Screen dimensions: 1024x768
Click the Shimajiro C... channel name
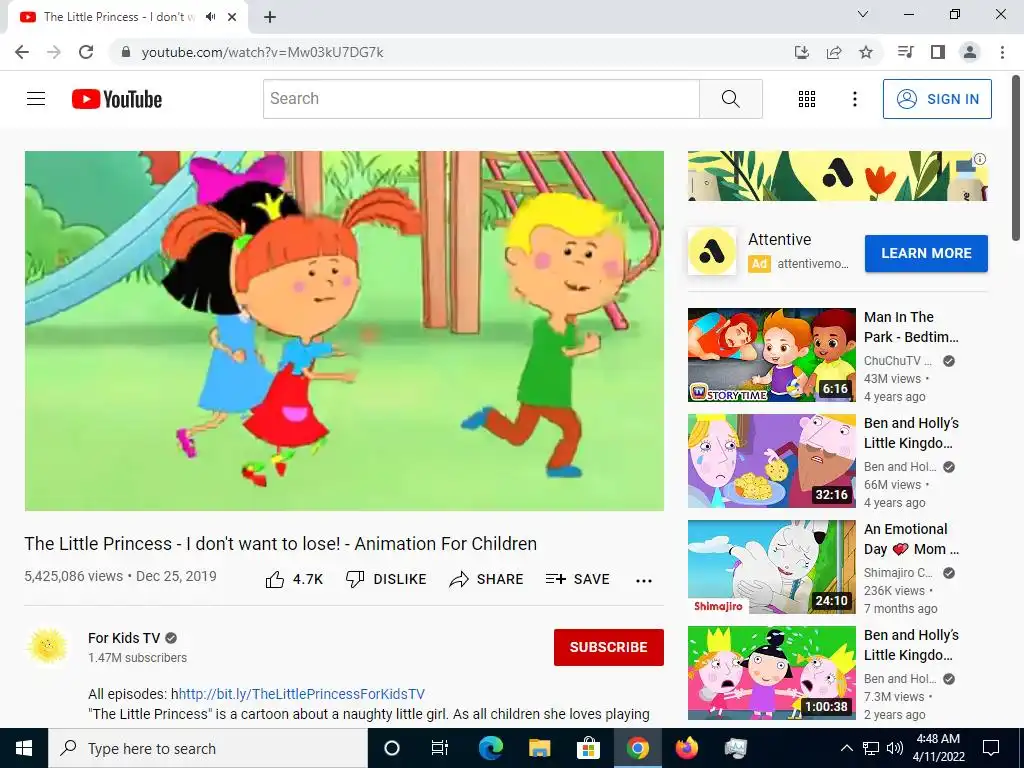tap(898, 573)
